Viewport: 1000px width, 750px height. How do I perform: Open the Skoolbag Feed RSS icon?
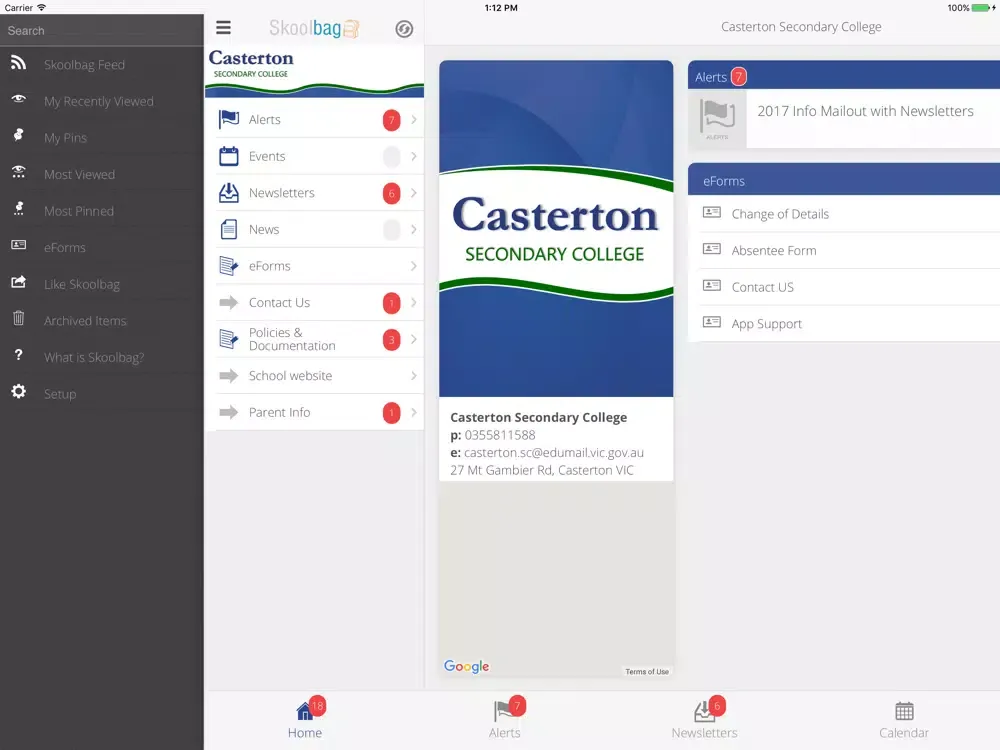click(18, 64)
